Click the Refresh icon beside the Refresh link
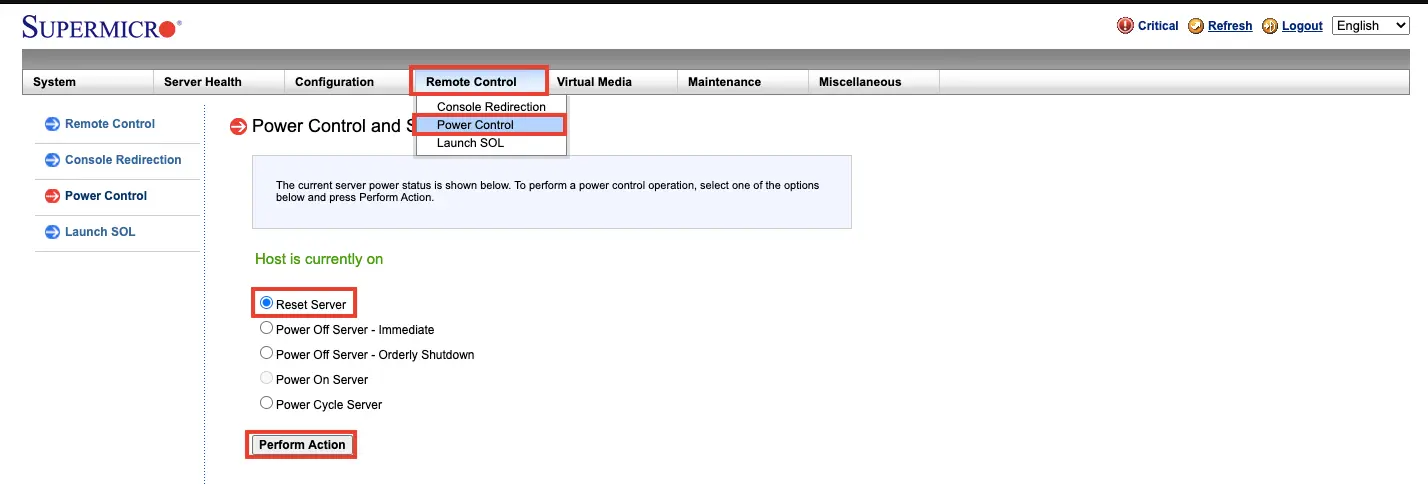The width and height of the screenshot is (1428, 484). (1196, 26)
